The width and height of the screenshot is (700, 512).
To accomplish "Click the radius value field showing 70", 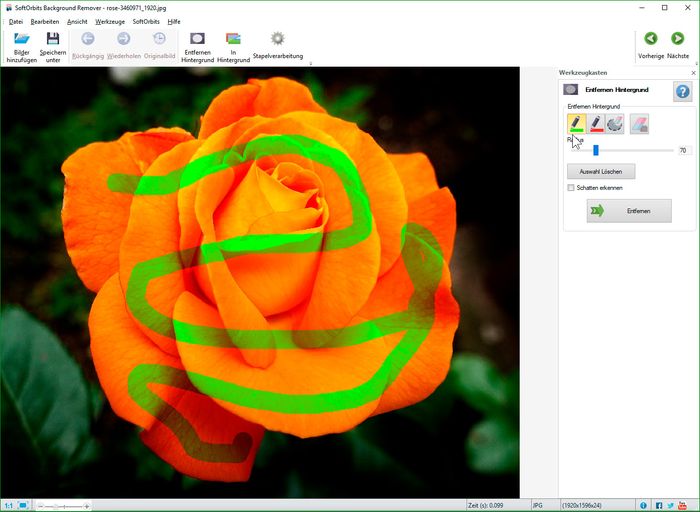I will pyautogui.click(x=684, y=150).
